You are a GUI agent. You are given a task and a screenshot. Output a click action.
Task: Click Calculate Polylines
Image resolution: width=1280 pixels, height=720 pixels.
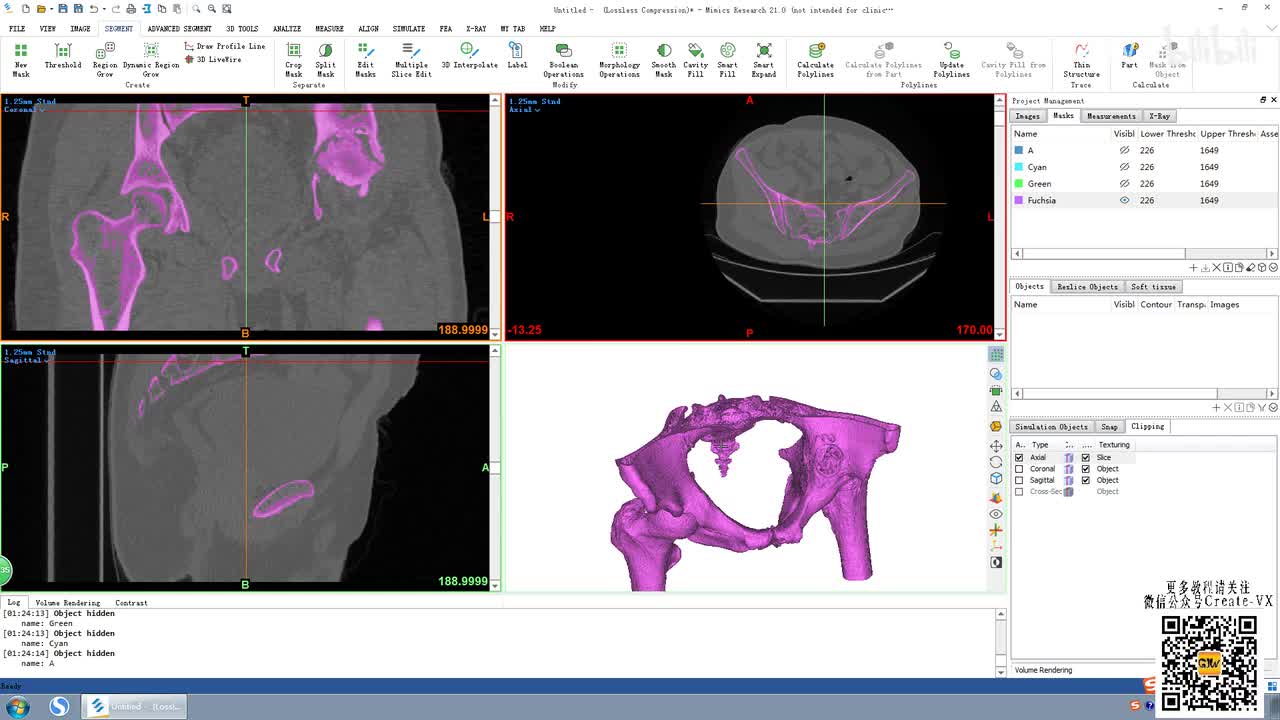815,59
